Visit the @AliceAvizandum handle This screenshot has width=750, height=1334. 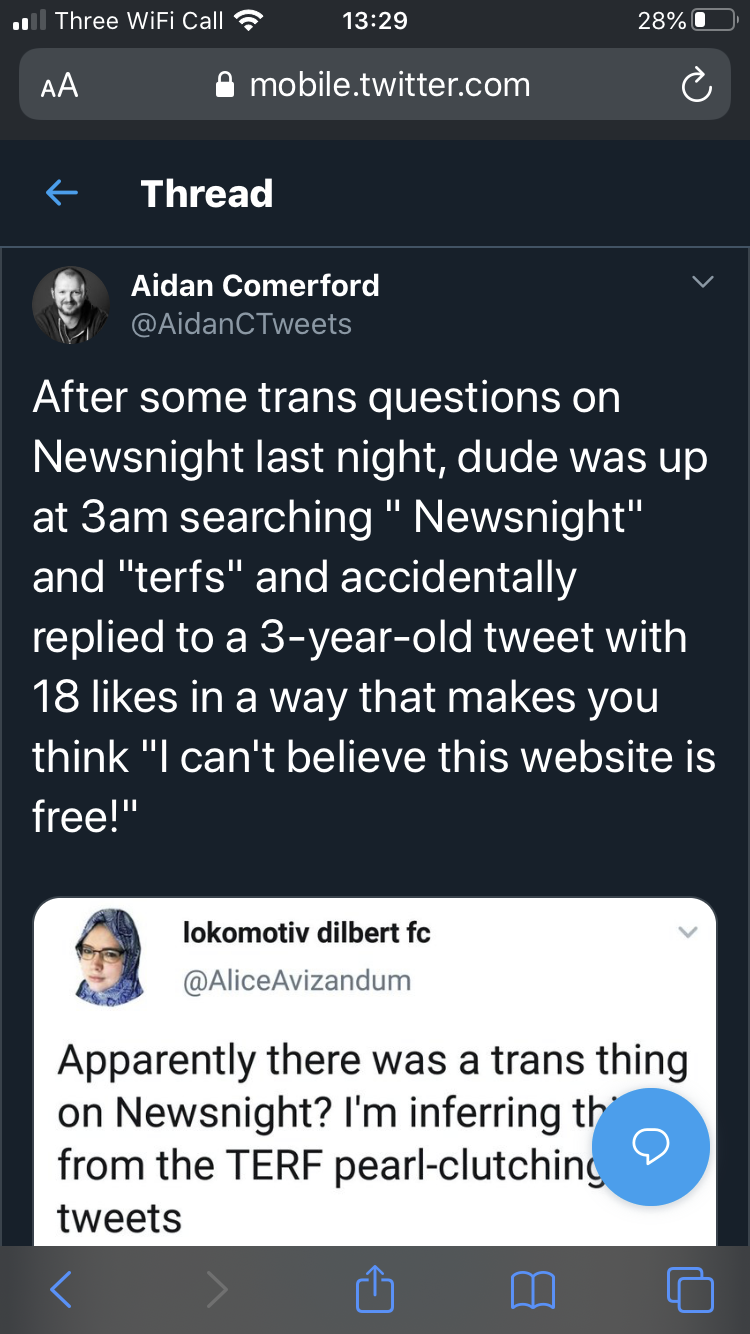[297, 980]
